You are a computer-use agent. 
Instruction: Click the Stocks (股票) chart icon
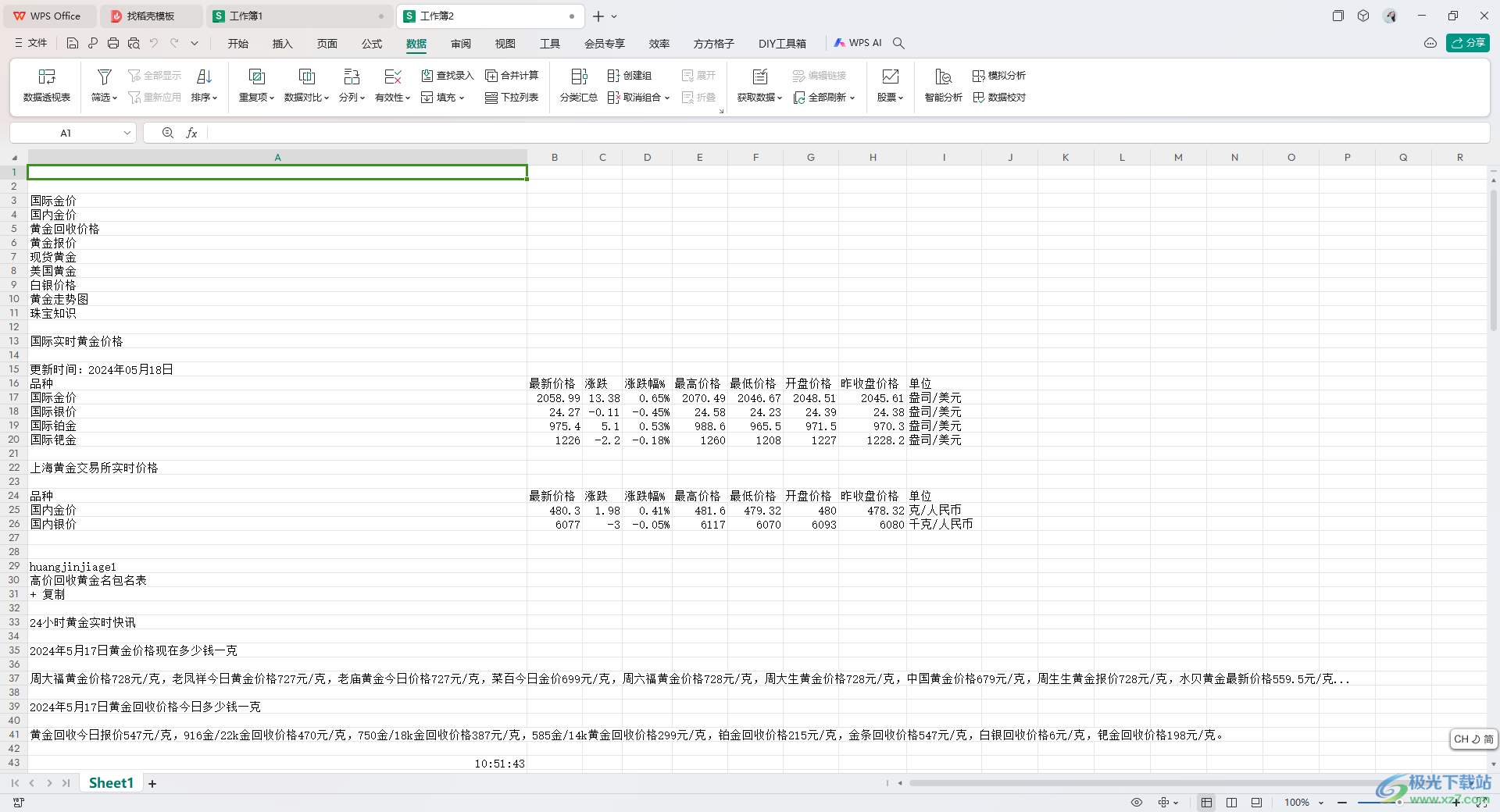click(890, 77)
